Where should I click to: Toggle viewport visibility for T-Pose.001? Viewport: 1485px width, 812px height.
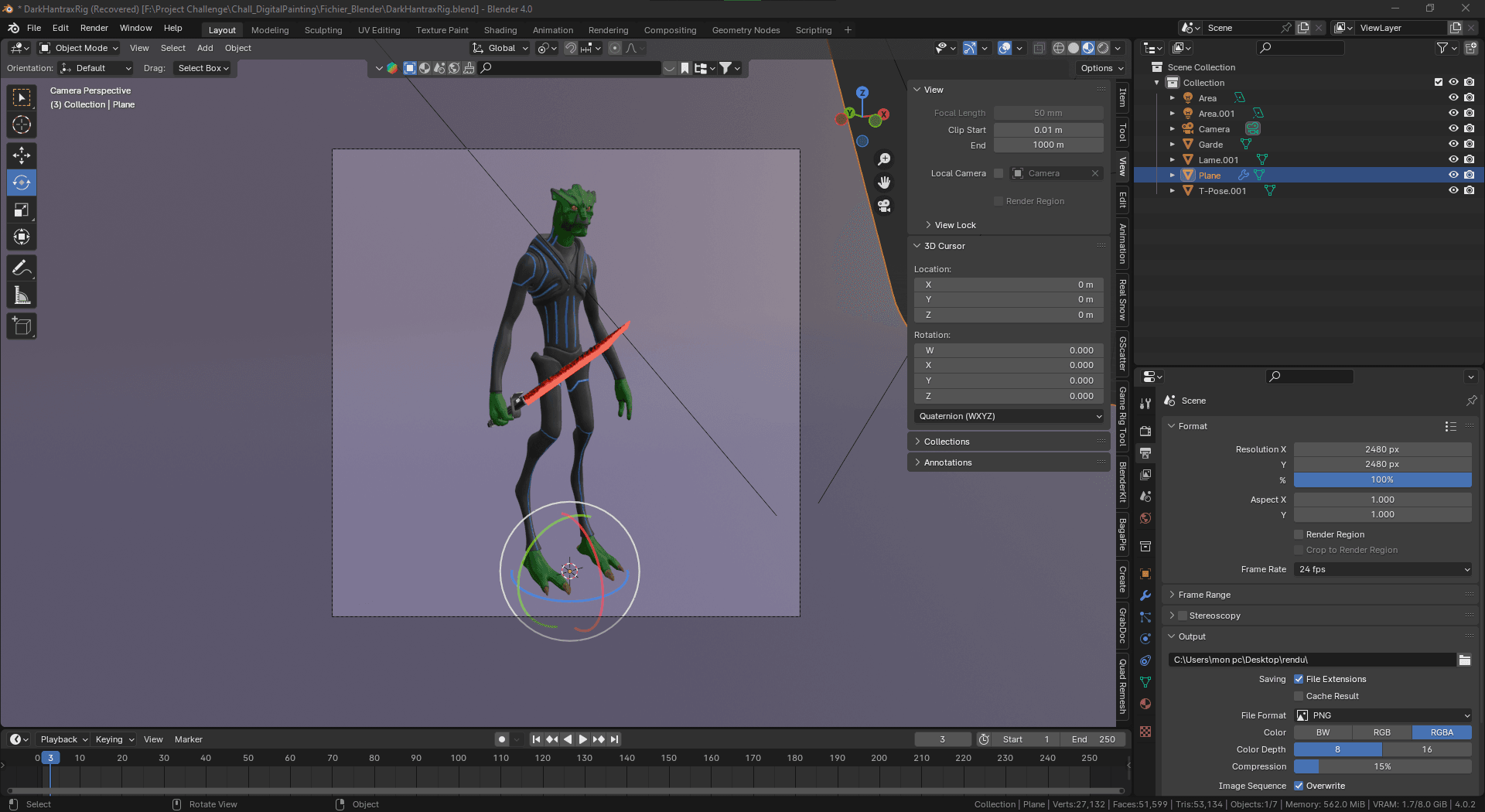coord(1453,191)
